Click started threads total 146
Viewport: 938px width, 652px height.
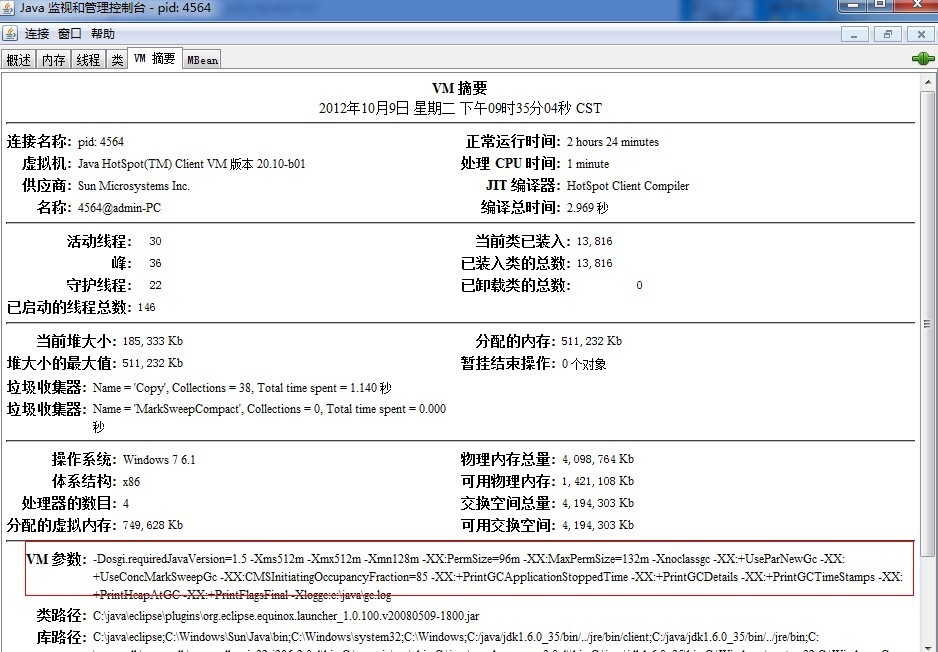[146, 307]
